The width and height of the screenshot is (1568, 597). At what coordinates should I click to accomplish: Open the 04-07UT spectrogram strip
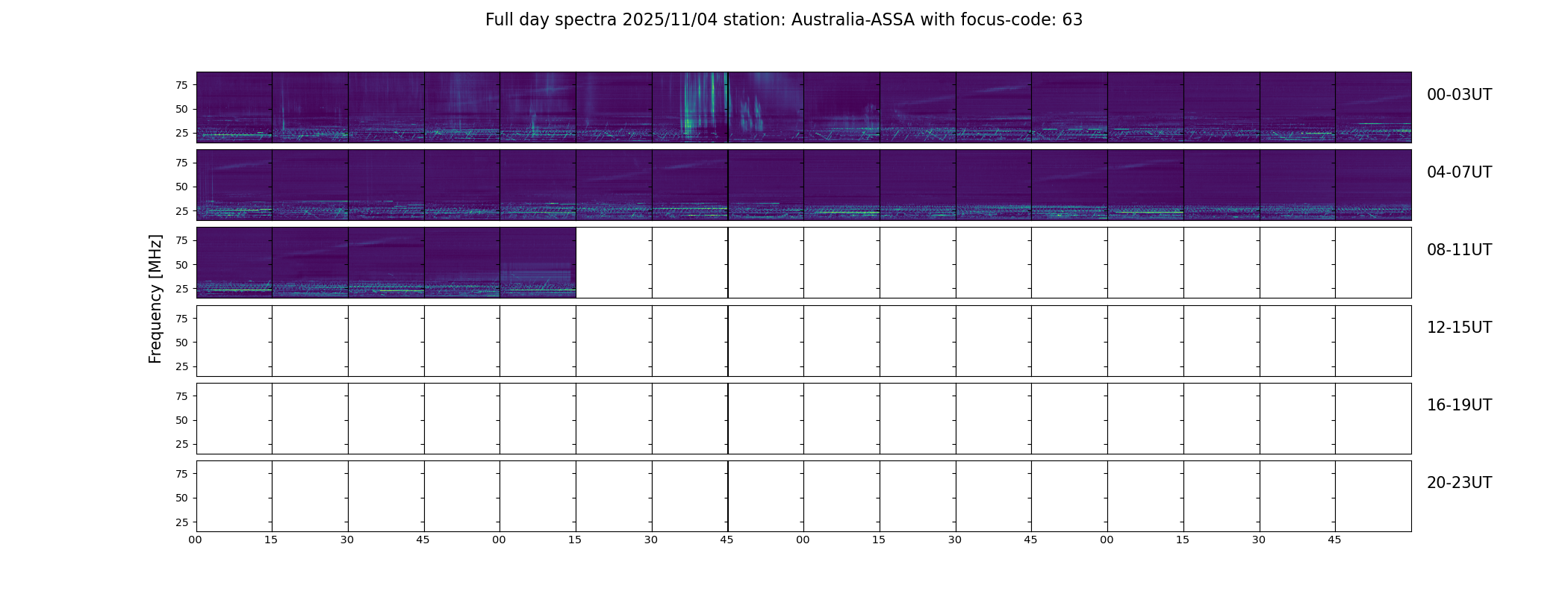(803, 185)
